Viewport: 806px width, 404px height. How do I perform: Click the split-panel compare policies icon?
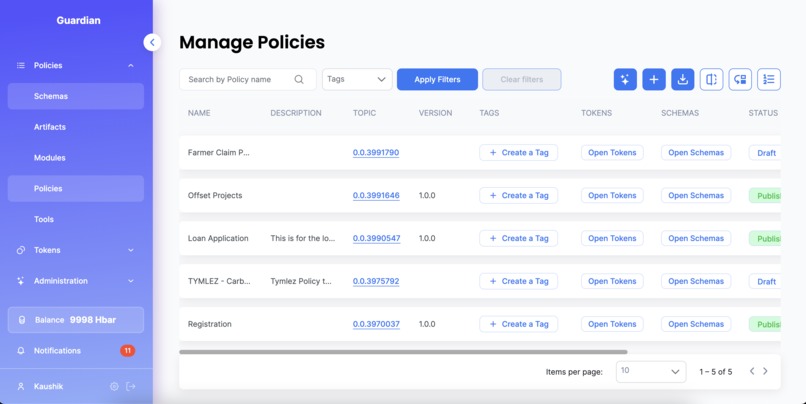(711, 80)
